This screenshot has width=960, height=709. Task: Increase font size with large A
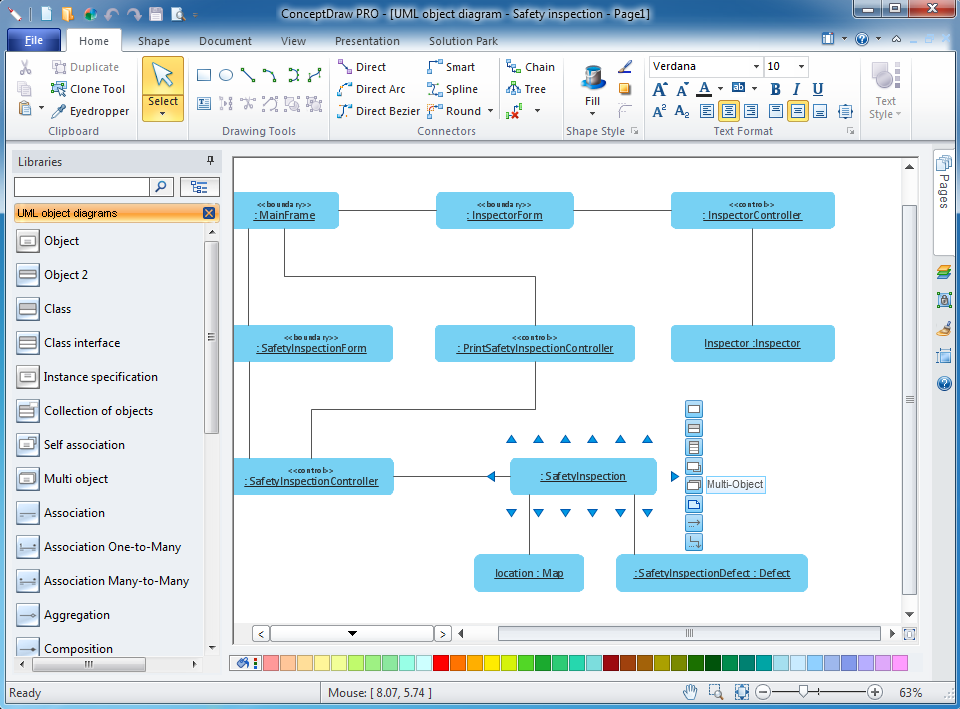(x=660, y=89)
